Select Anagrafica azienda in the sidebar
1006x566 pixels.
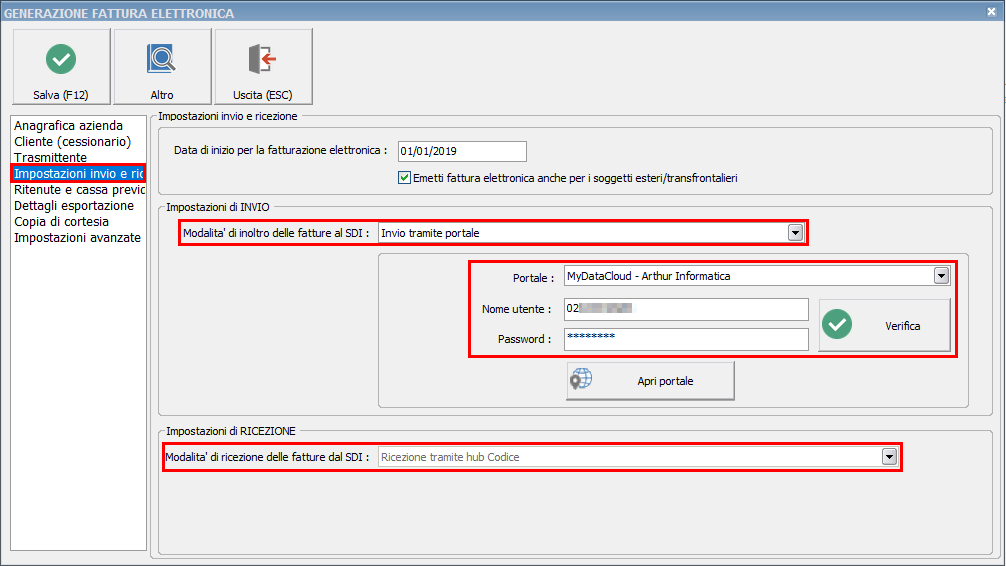(68, 126)
